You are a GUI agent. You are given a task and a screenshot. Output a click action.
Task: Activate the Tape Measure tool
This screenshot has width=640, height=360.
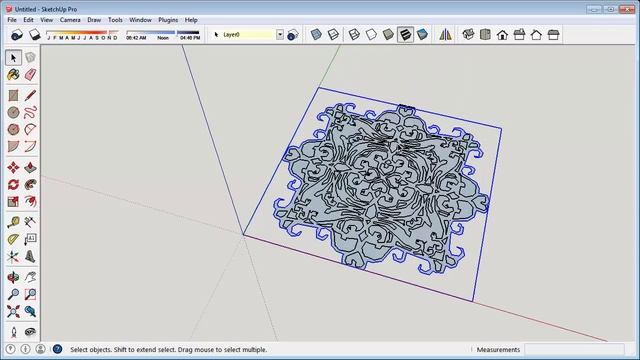pos(13,222)
